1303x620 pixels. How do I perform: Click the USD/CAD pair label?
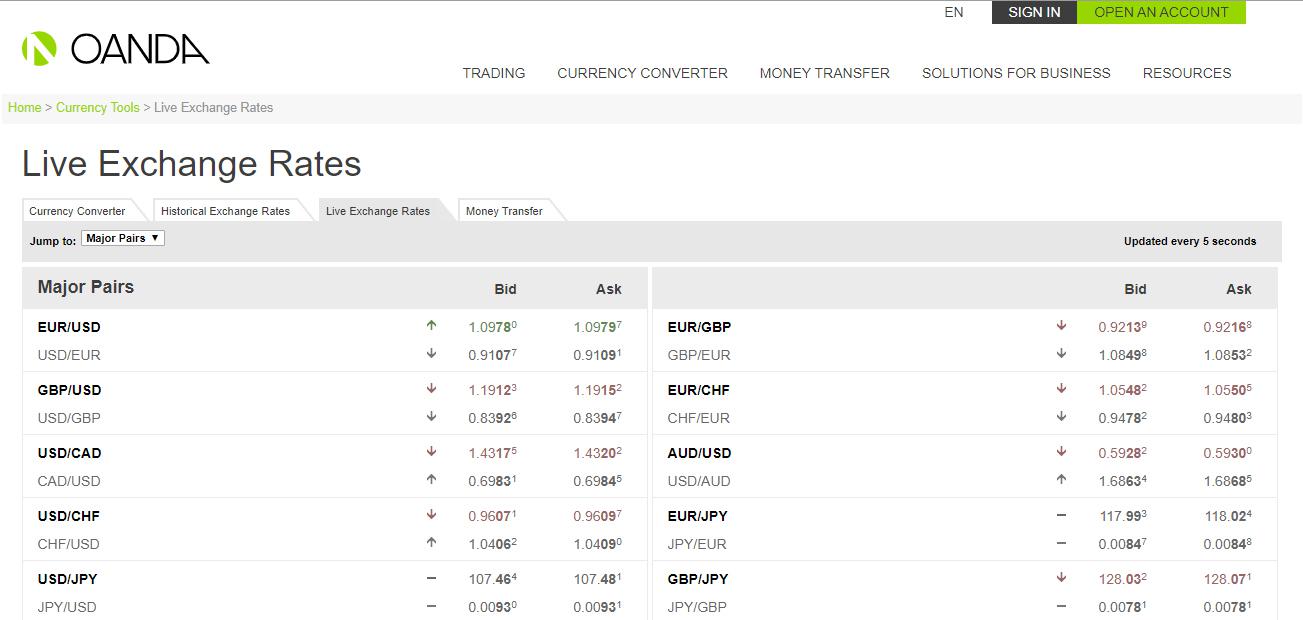tap(69, 453)
